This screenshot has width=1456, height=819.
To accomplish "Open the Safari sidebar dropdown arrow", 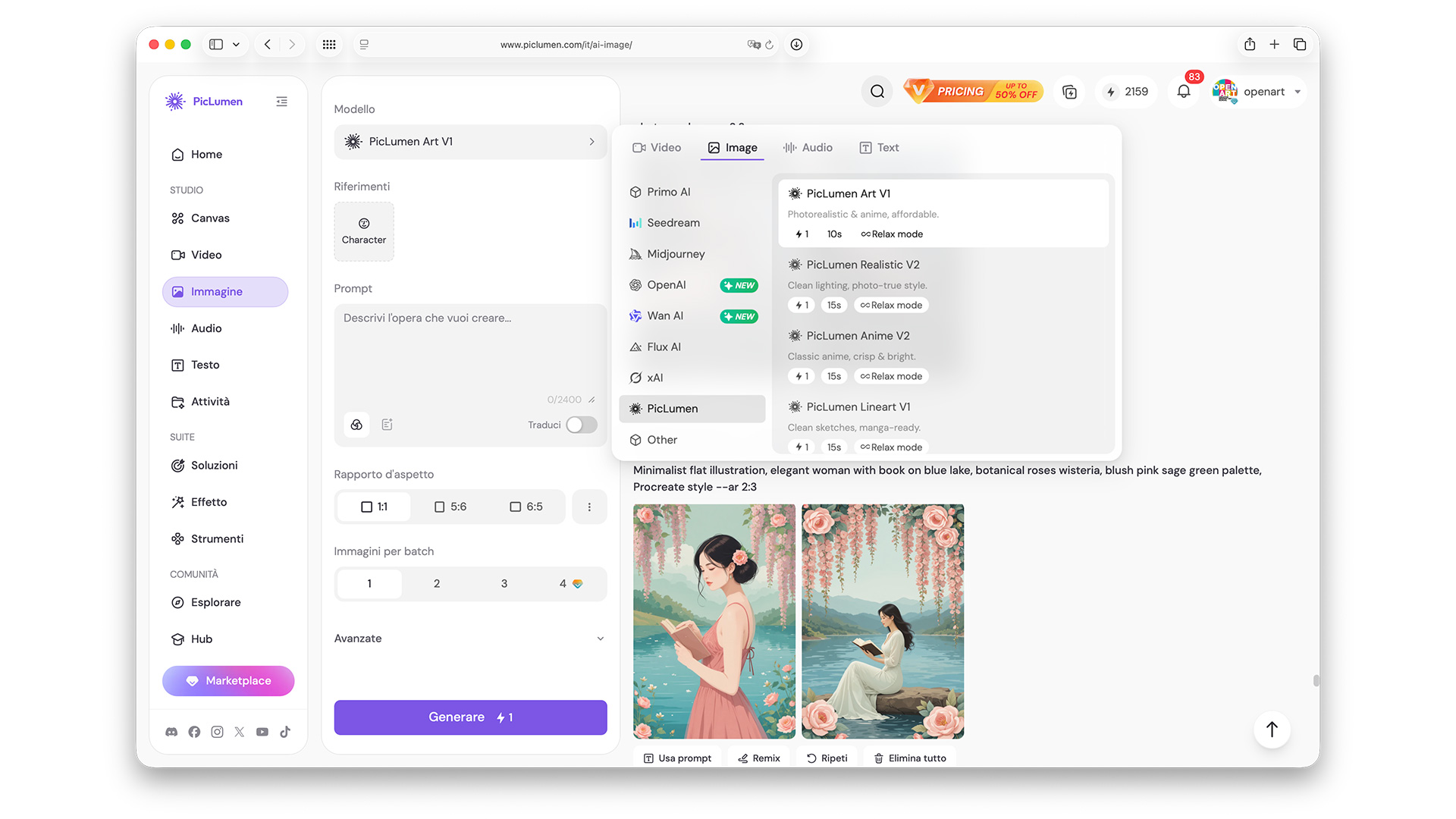I will 236,45.
